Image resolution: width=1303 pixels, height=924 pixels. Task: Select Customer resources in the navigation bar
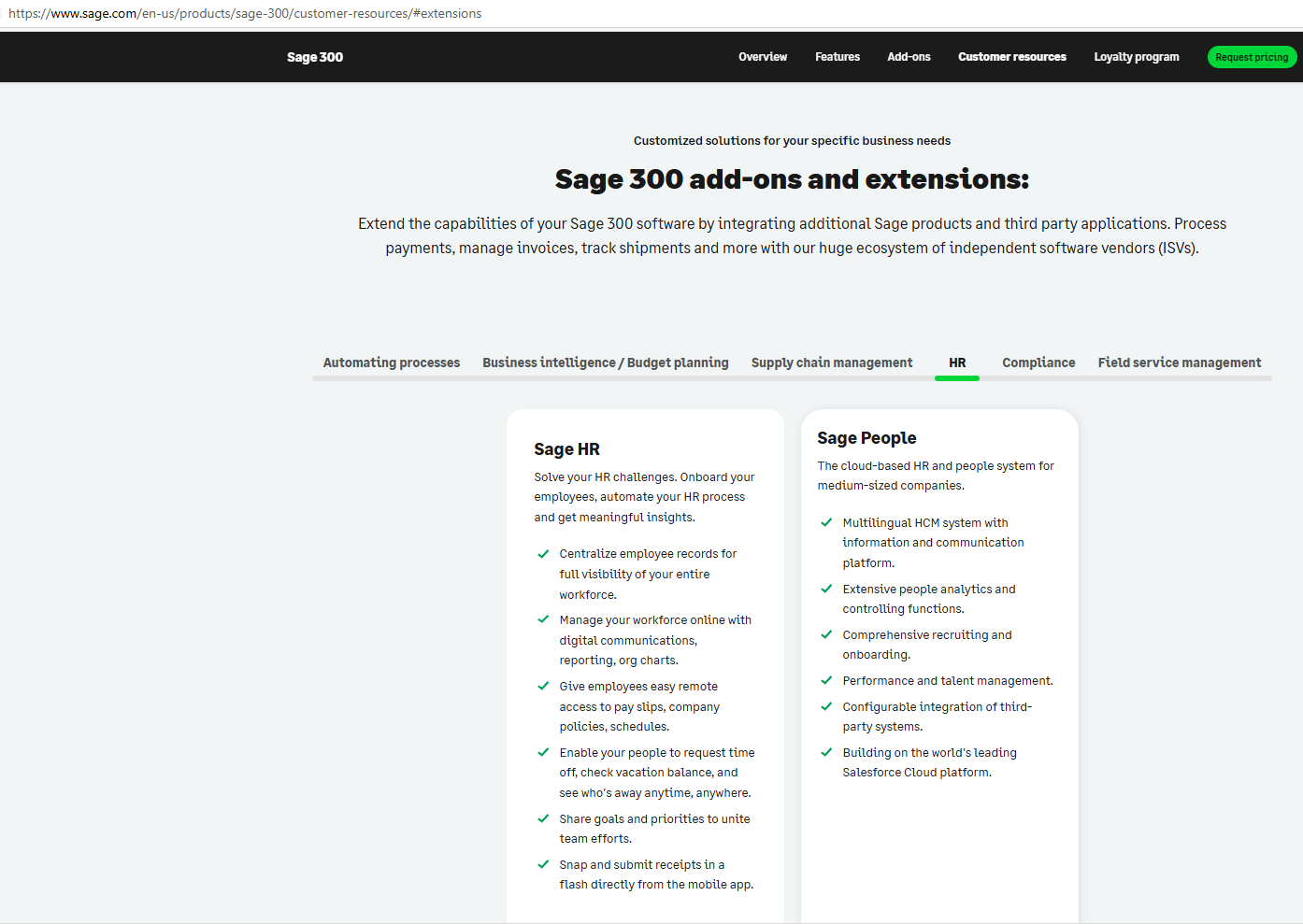[x=1012, y=57]
